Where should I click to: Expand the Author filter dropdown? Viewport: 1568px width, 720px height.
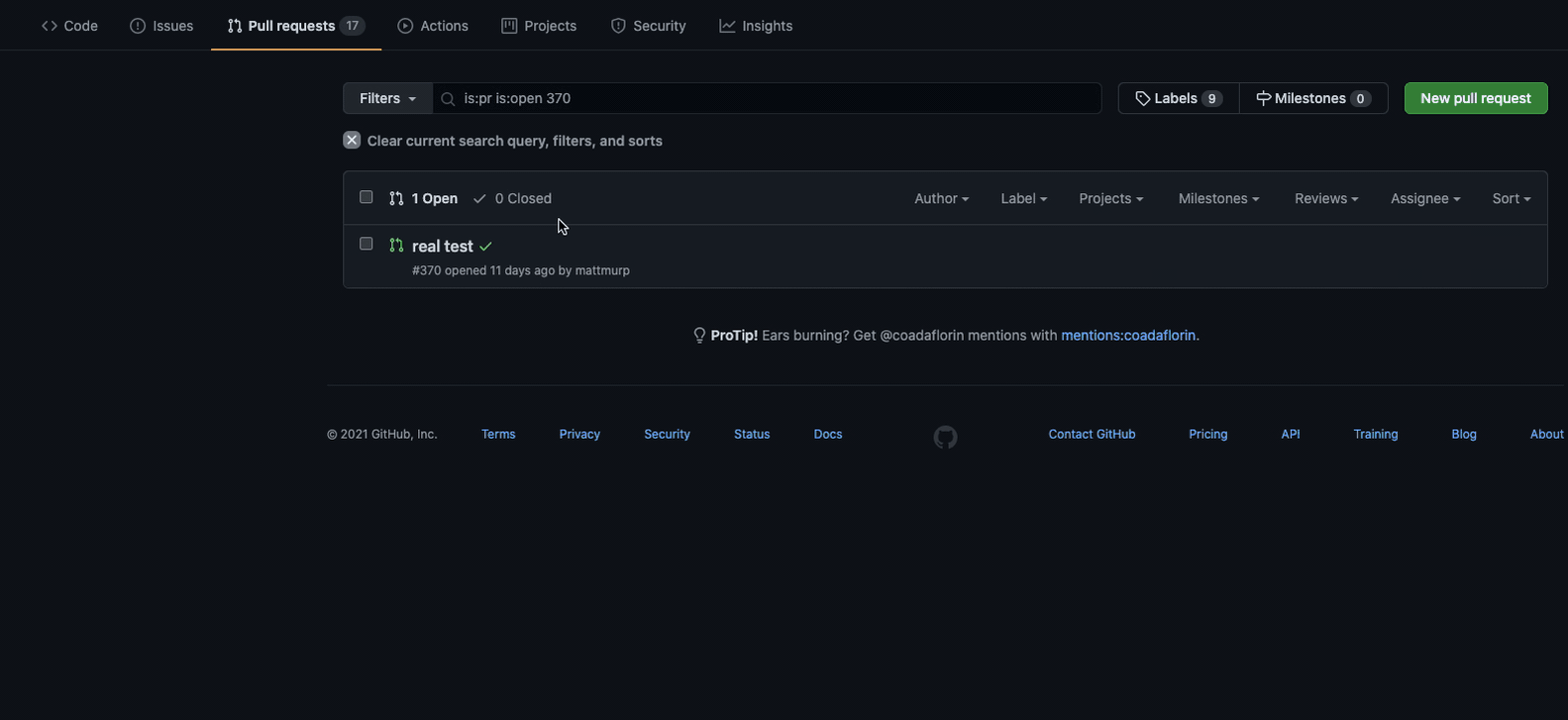coord(941,198)
